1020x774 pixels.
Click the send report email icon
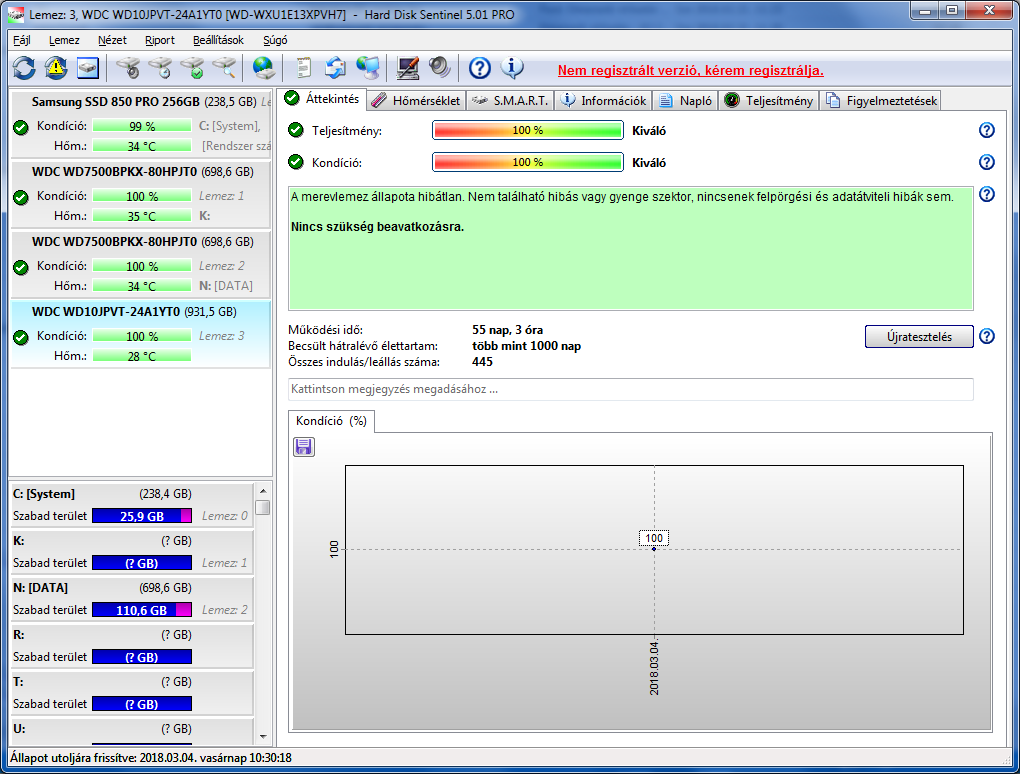click(x=336, y=68)
